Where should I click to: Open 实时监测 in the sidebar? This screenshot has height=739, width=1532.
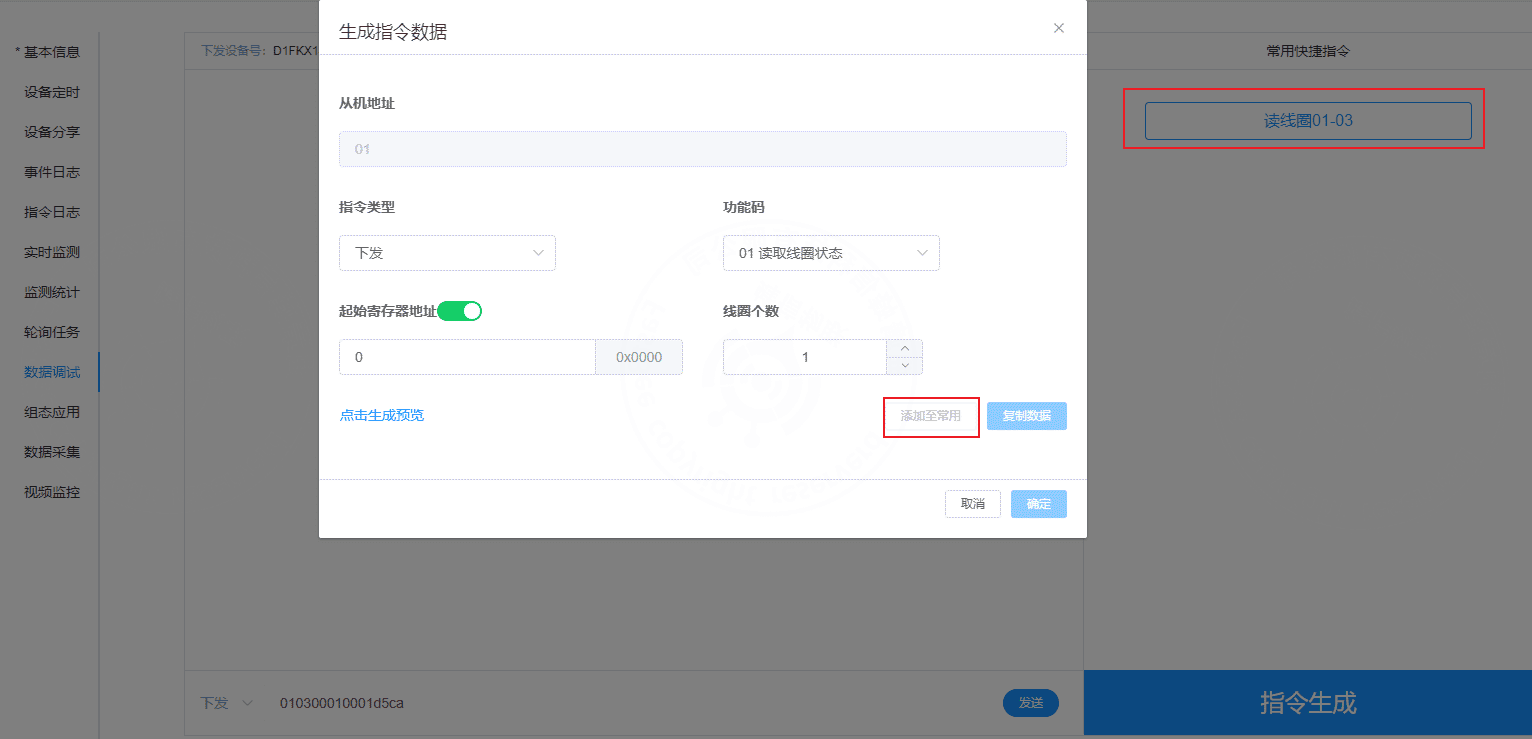click(x=52, y=252)
